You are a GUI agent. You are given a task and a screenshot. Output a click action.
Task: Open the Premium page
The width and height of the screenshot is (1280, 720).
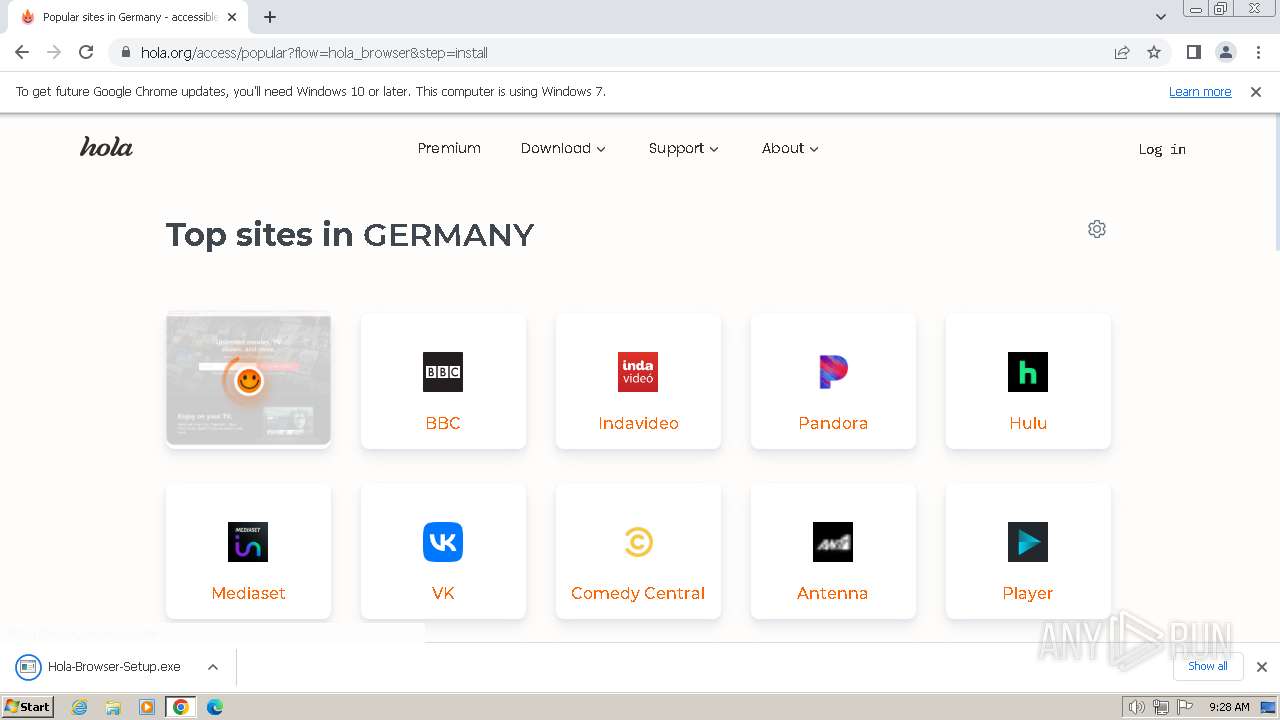[449, 148]
